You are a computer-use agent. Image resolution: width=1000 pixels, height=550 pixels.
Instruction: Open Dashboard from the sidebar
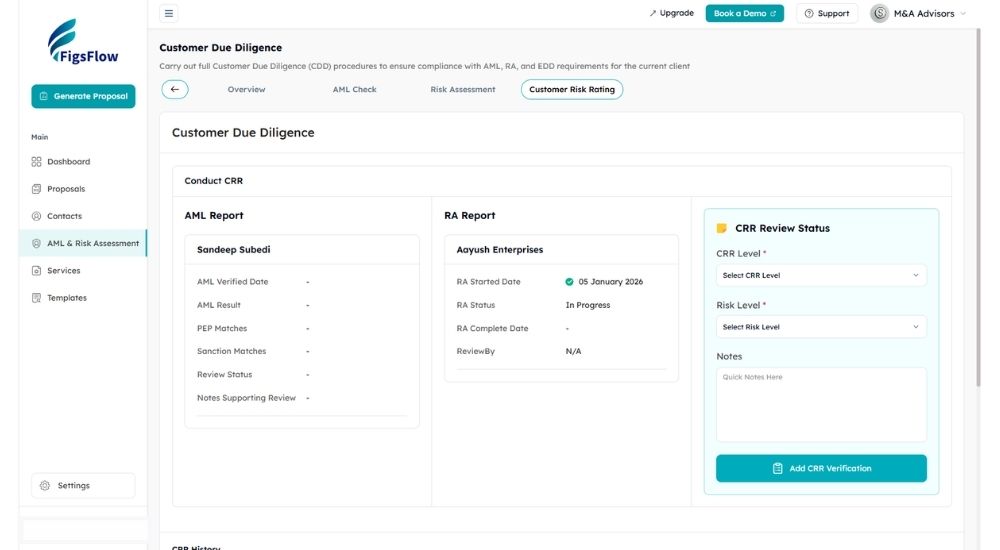pos(83,162)
